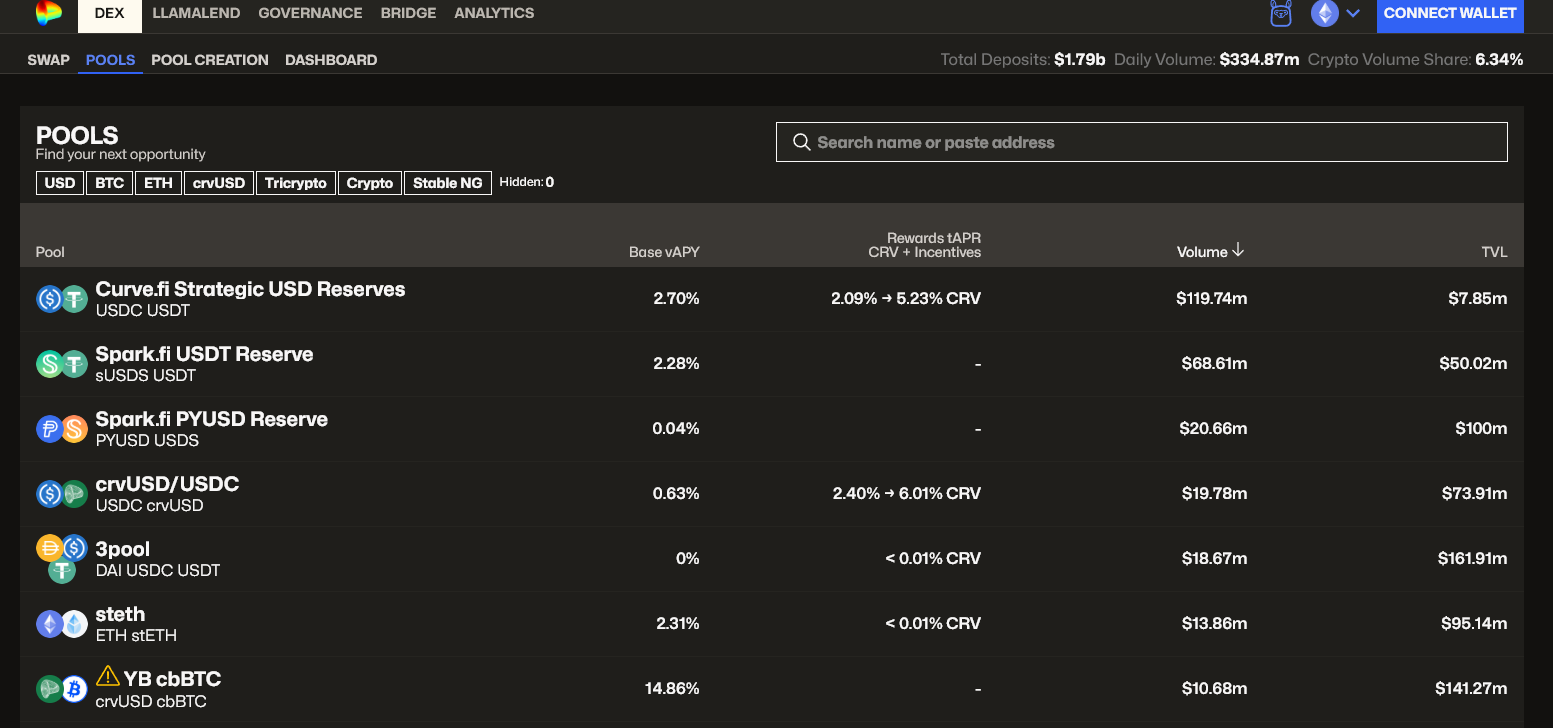
Task: Click the $13.86m volume for steth
Action: 1214,623
